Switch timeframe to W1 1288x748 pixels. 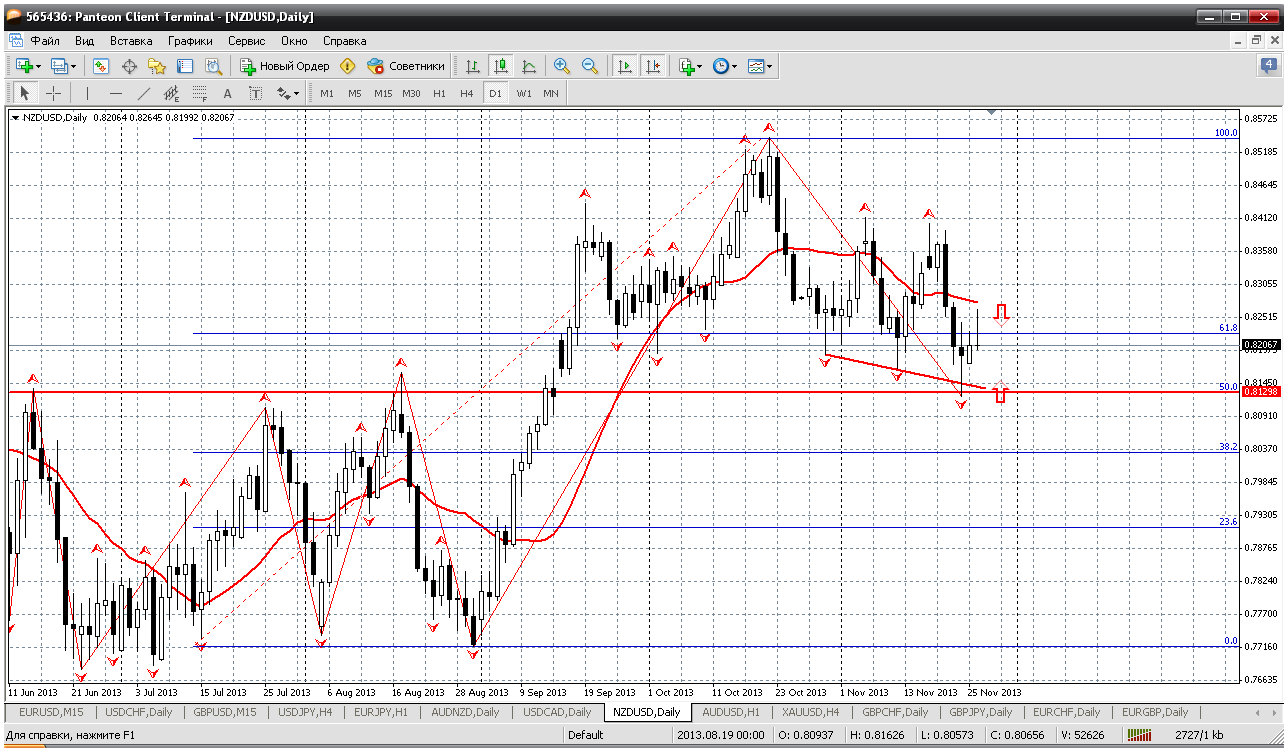click(524, 93)
